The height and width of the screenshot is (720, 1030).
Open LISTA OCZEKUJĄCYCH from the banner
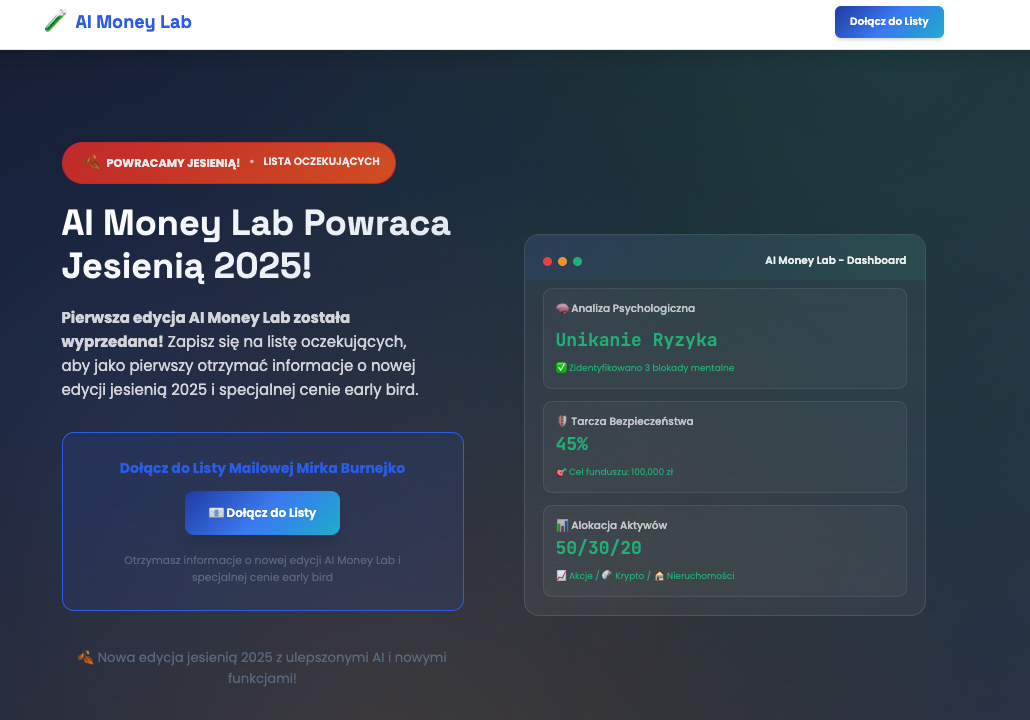[x=320, y=161]
